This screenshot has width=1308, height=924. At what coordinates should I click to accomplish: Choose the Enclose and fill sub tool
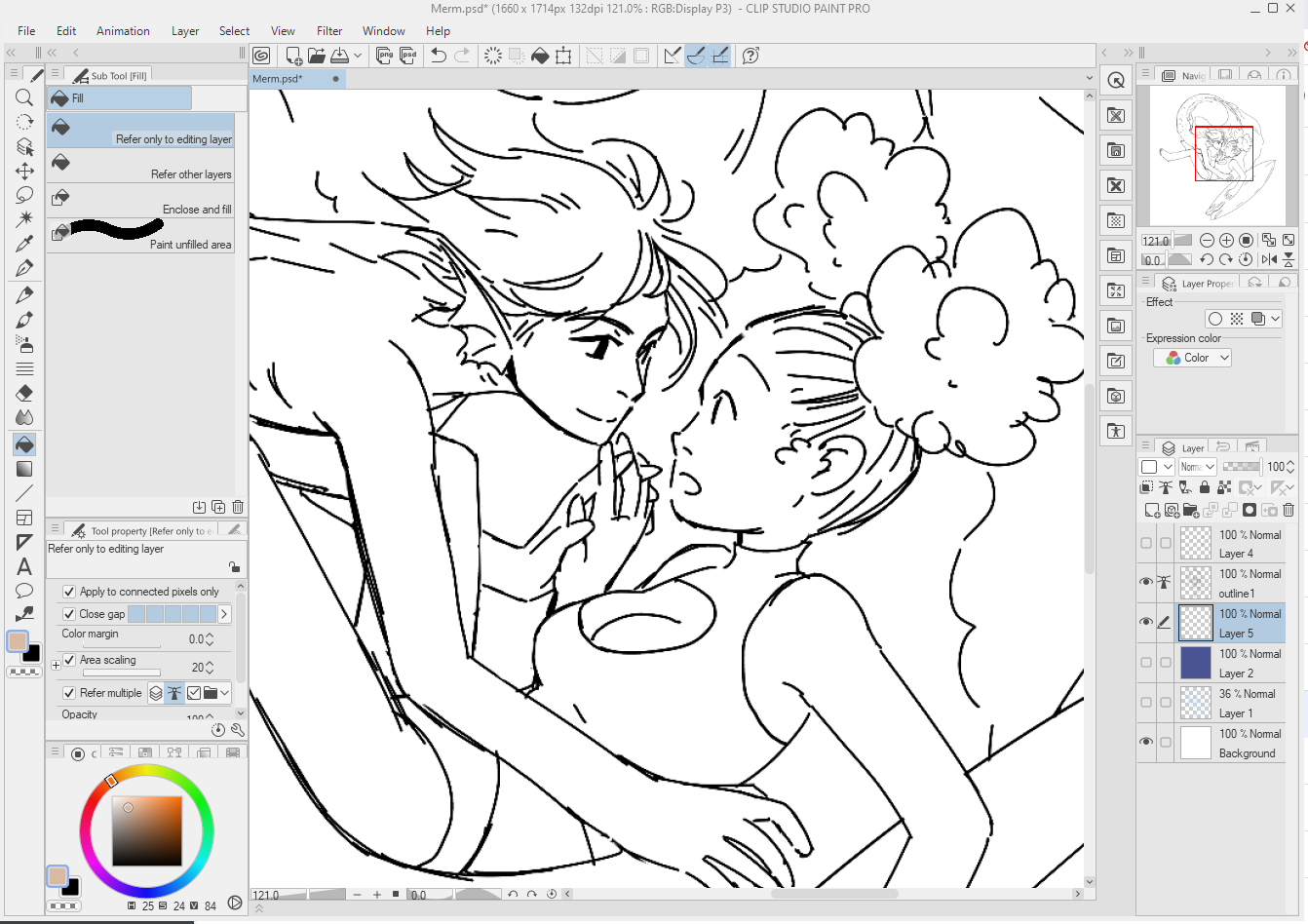coord(140,201)
